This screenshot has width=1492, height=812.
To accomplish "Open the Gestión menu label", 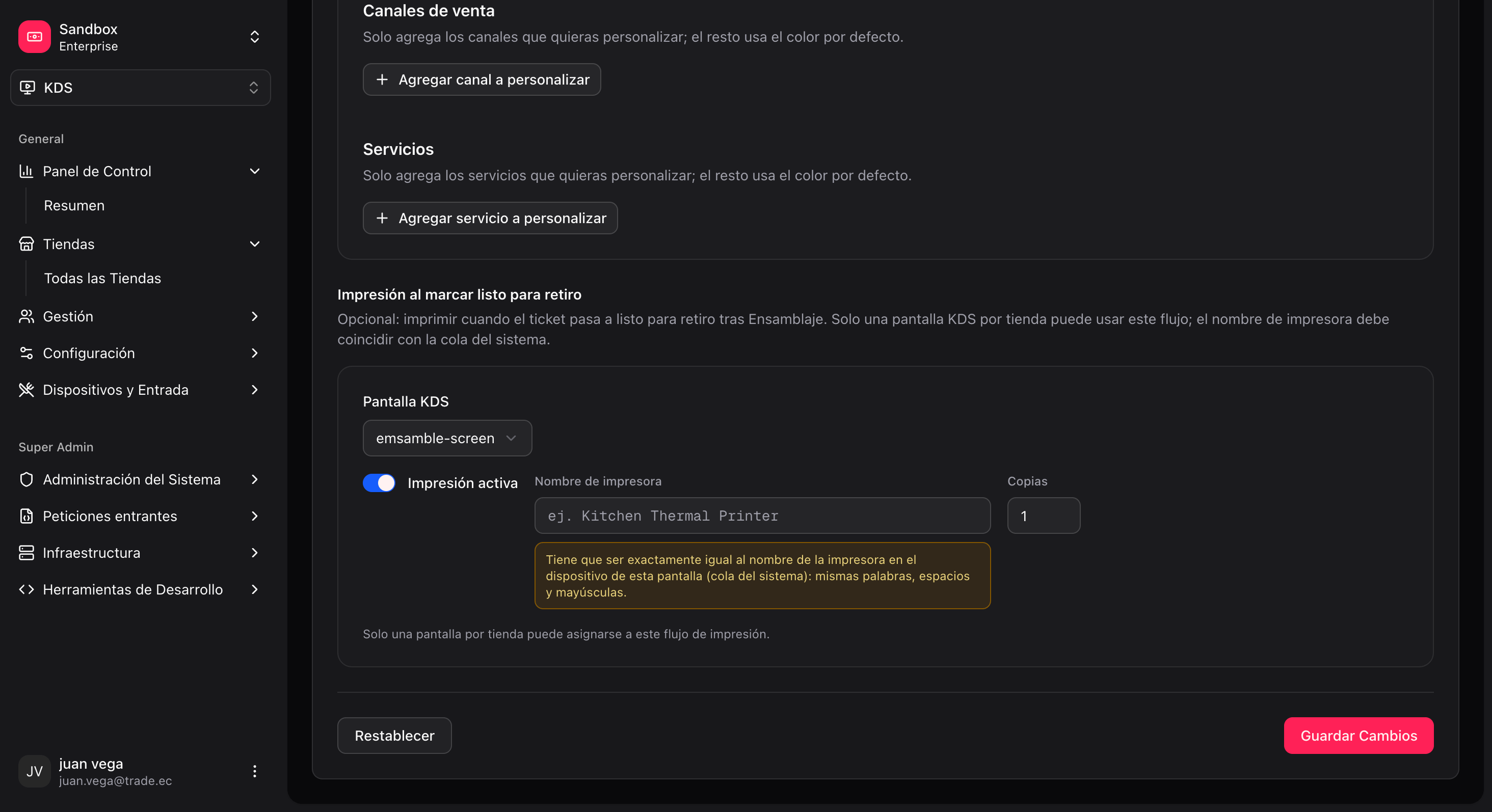I will (x=68, y=316).
